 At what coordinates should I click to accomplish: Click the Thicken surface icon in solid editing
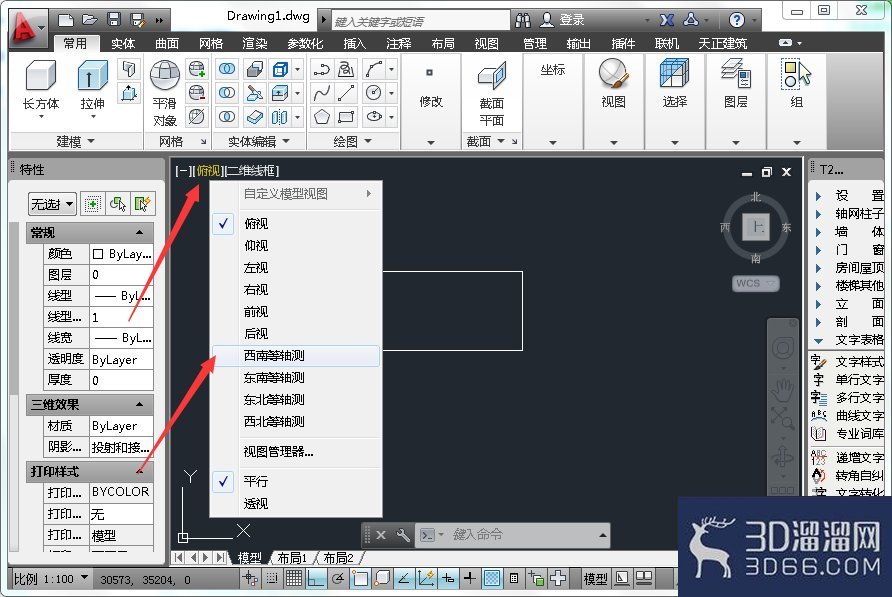click(255, 117)
